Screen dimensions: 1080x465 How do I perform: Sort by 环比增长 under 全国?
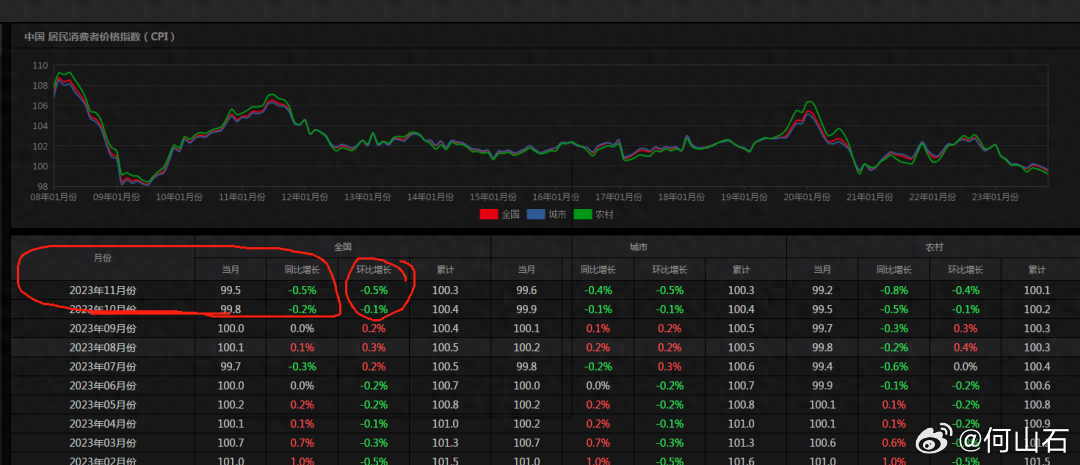(x=374, y=269)
